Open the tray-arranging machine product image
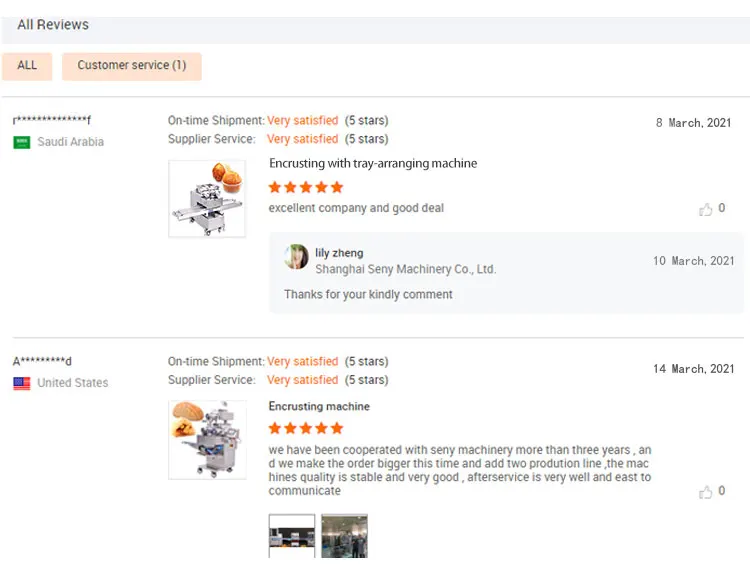 click(x=207, y=198)
